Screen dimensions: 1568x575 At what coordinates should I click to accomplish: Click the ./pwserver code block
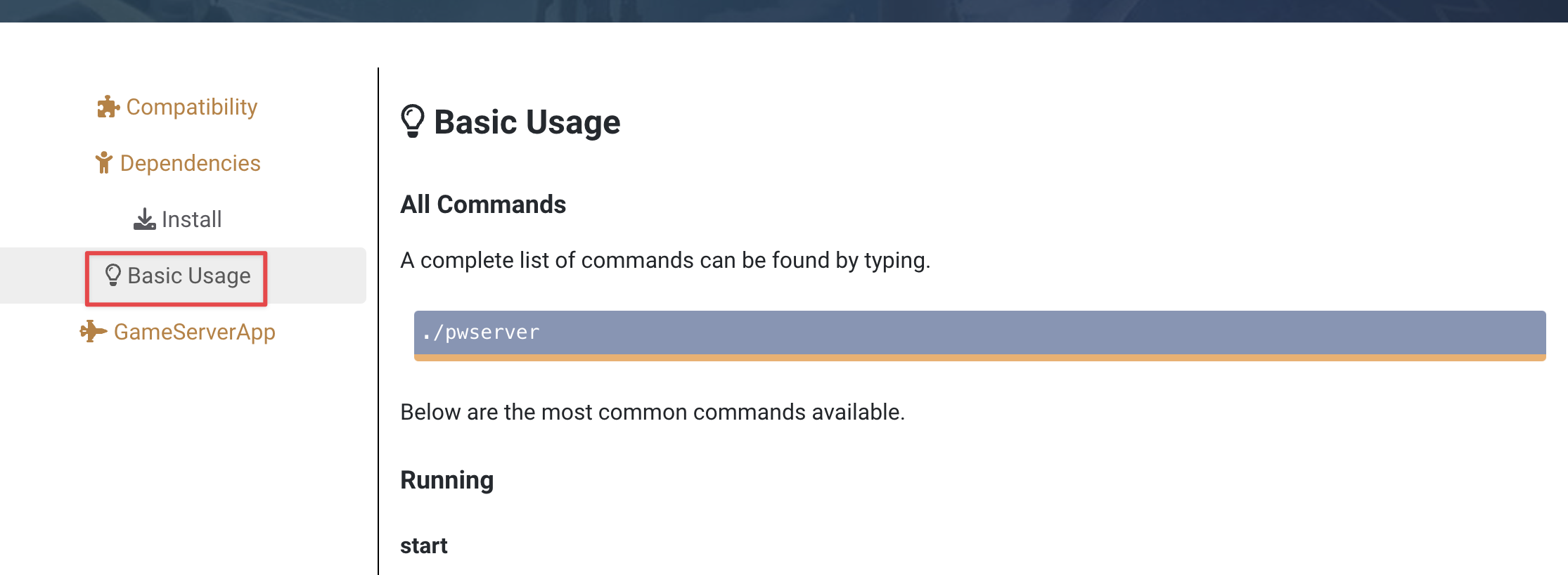(x=979, y=332)
